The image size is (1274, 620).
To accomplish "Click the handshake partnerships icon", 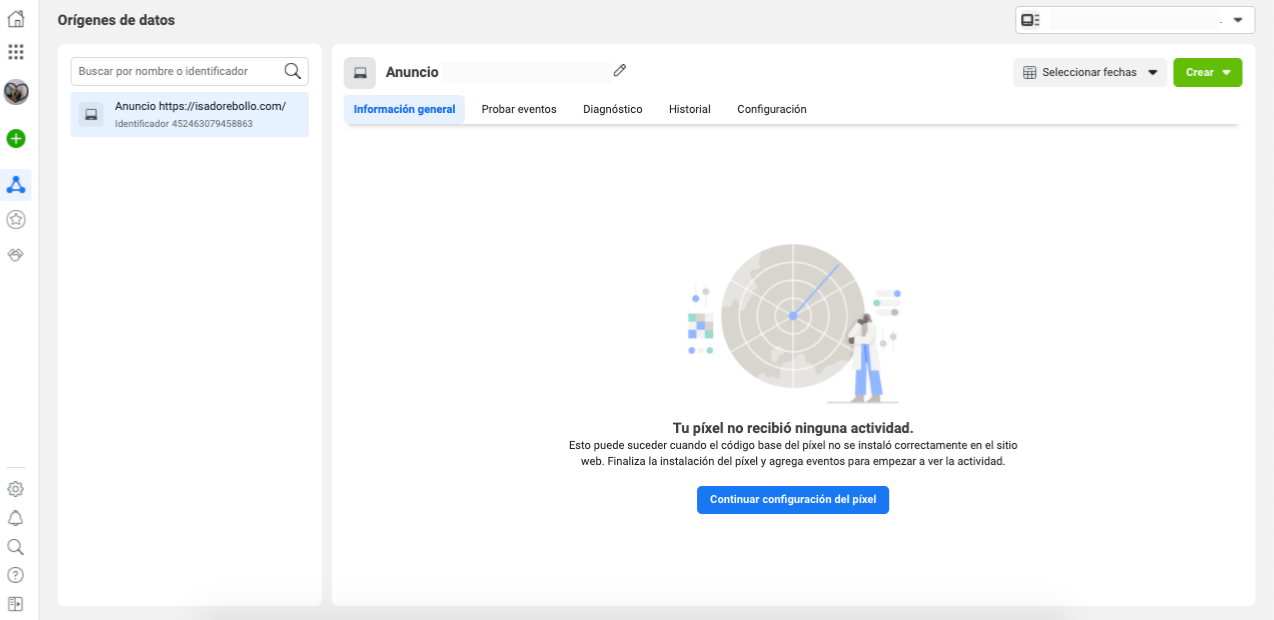I will click(15, 255).
